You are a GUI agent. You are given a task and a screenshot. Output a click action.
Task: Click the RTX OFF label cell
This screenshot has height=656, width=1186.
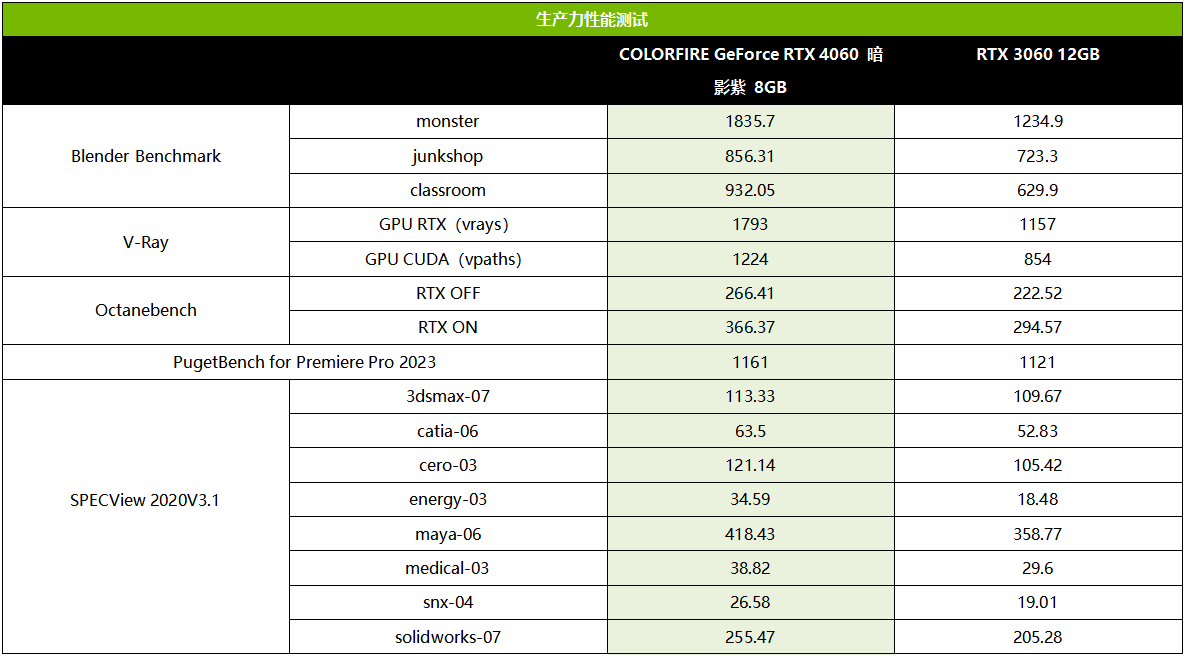tap(448, 293)
